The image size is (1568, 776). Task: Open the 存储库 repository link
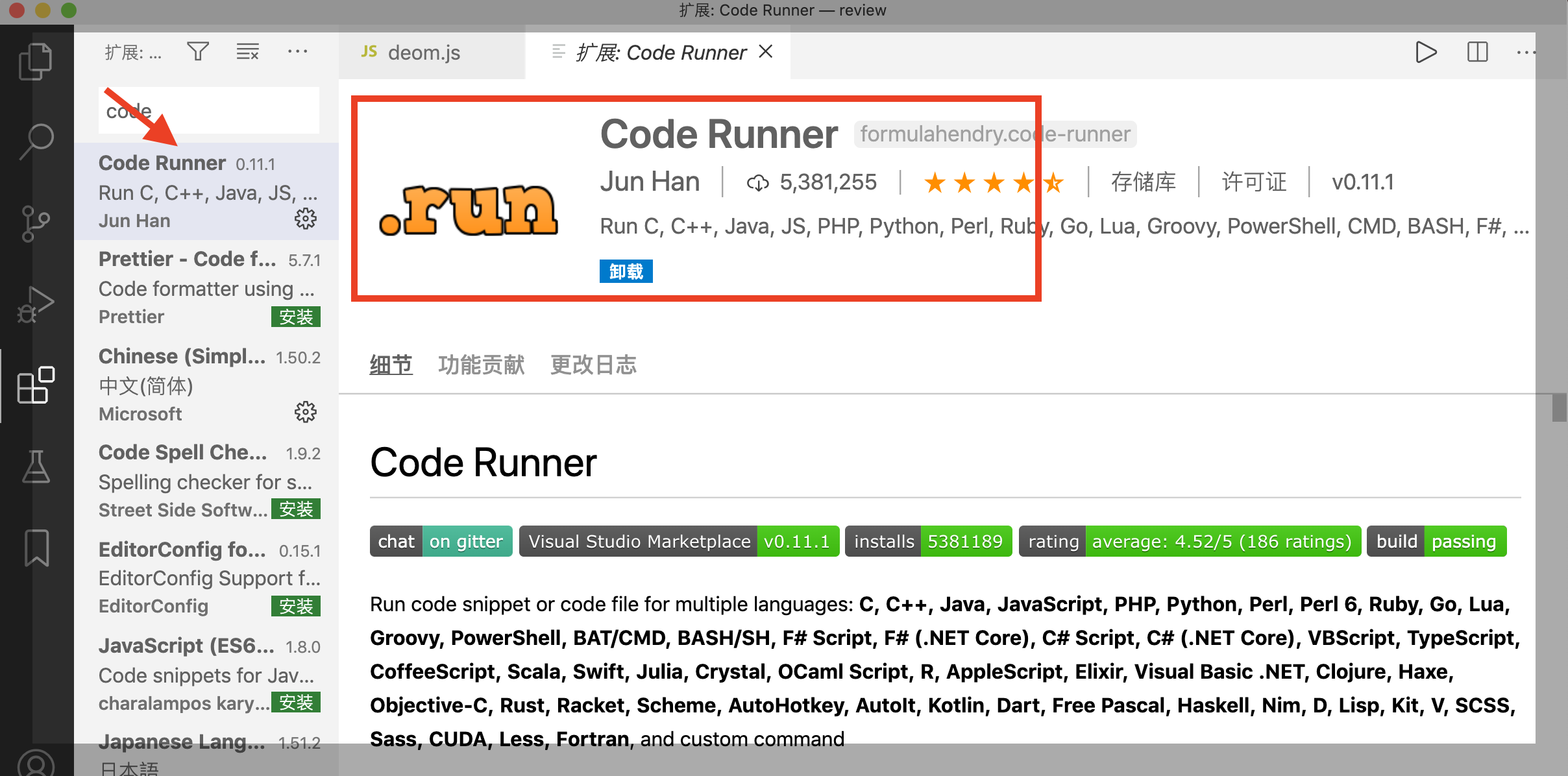point(1143,182)
